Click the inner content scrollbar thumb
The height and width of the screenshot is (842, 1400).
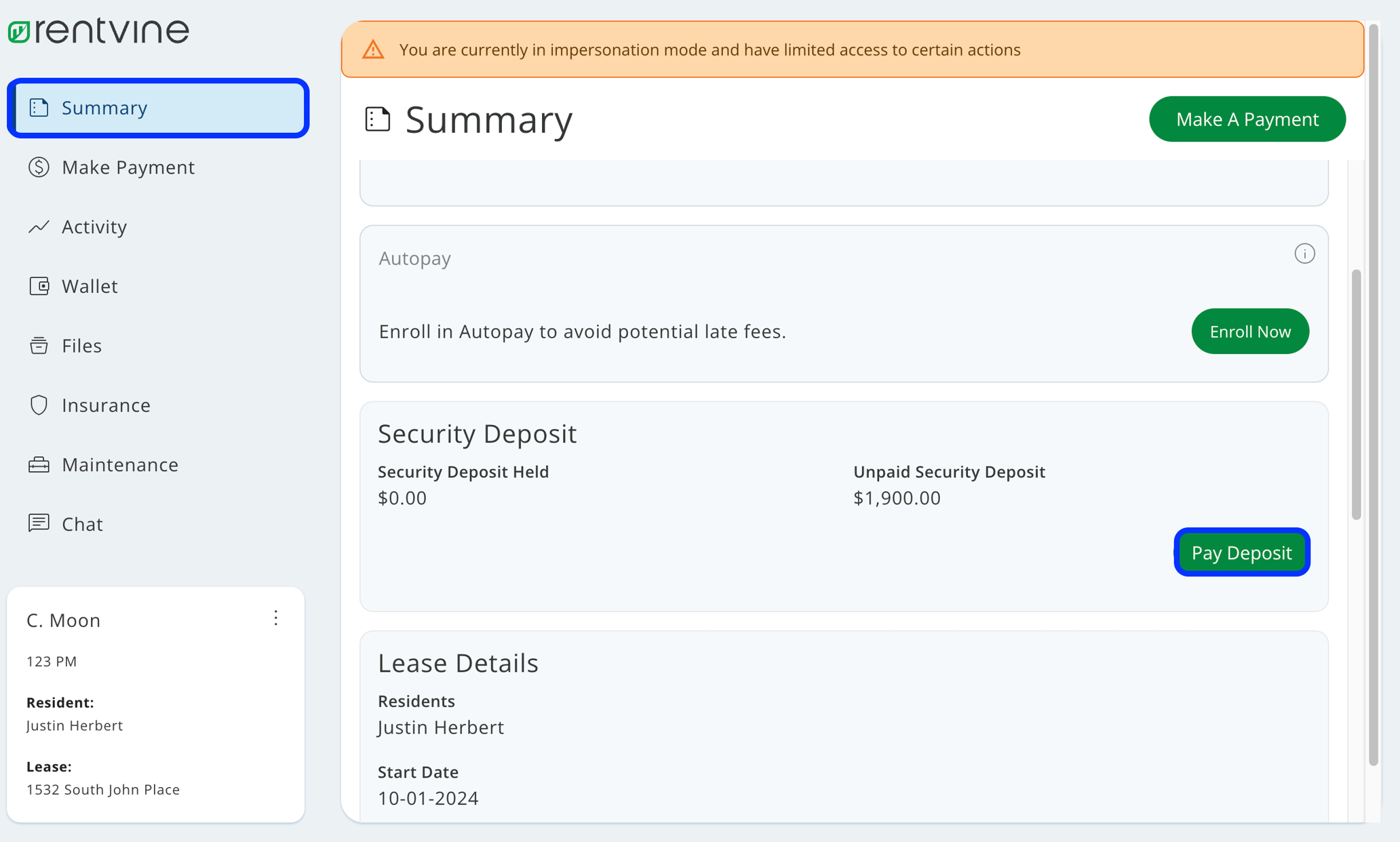[1356, 393]
